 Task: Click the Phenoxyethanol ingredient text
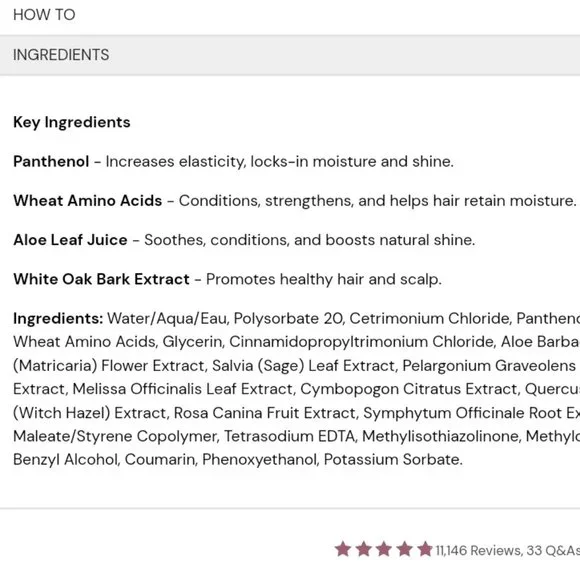260,460
